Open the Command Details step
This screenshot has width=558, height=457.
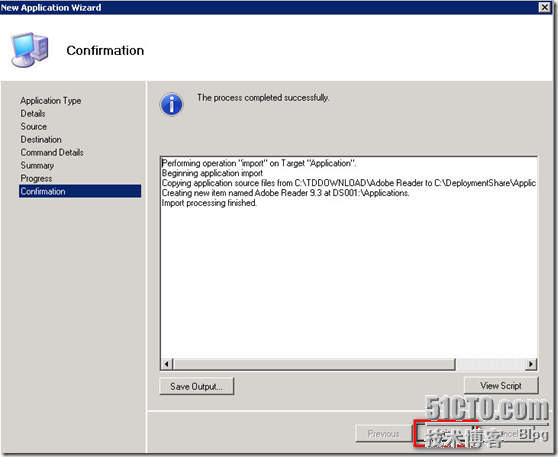click(x=52, y=152)
